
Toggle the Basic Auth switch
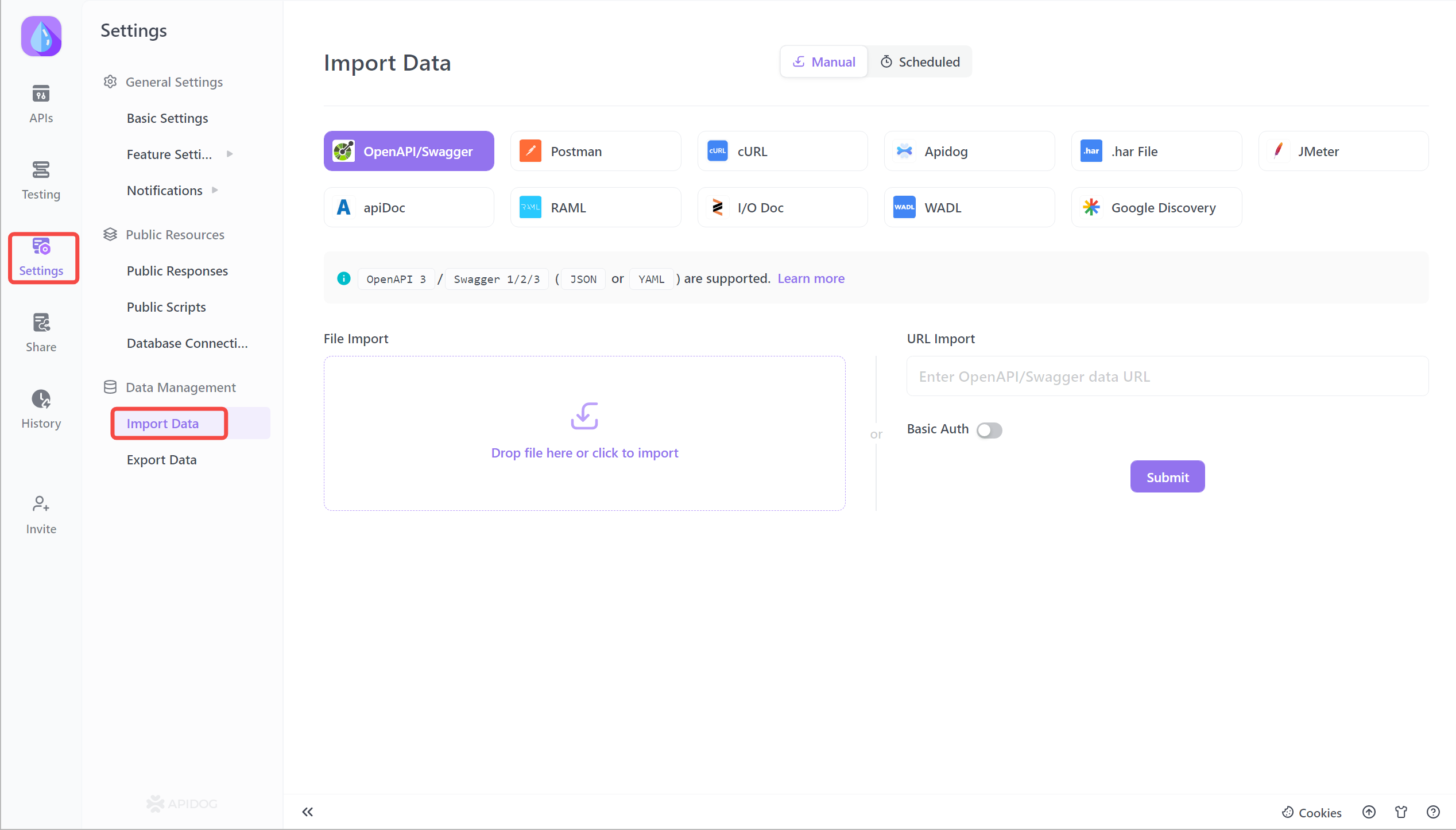989,430
